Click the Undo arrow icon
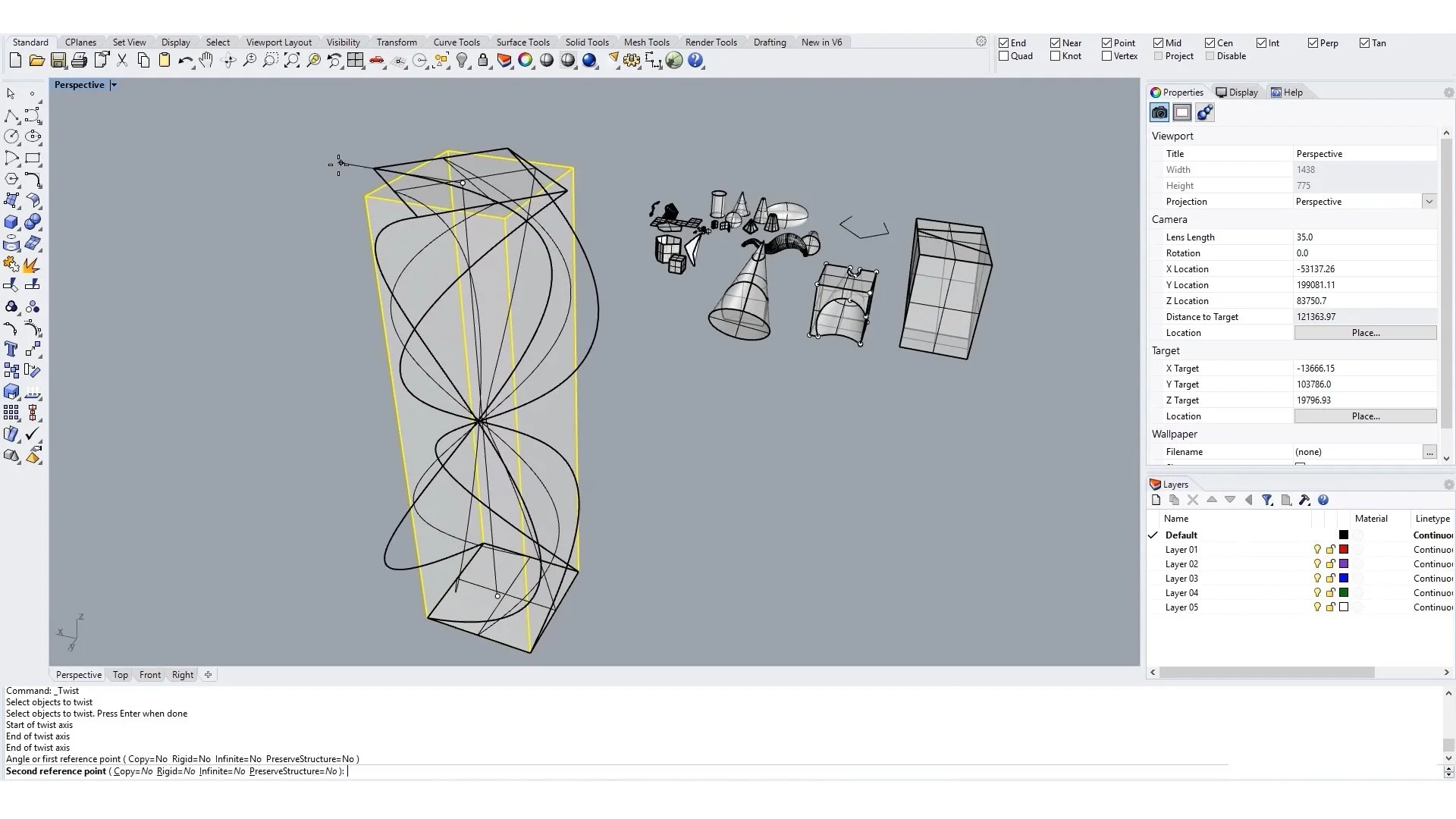This screenshot has width=1456, height=819. coord(184,61)
